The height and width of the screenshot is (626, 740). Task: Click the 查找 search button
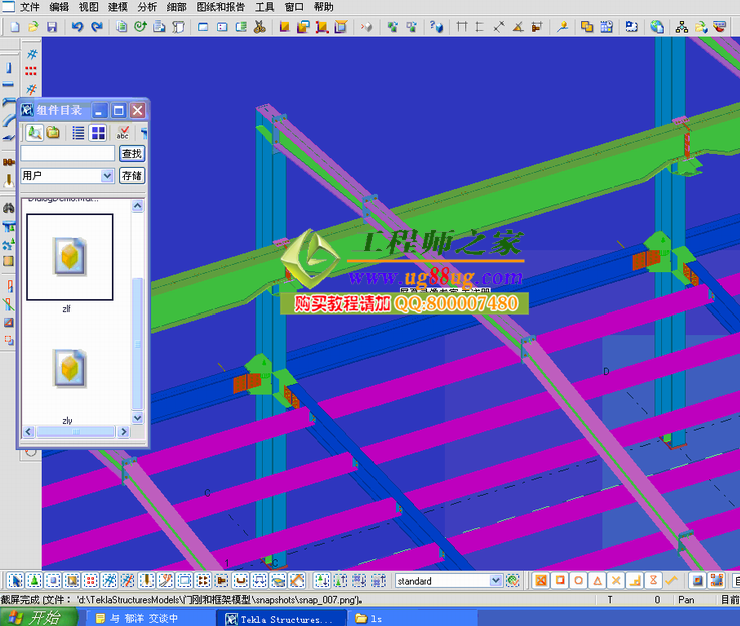(x=131, y=154)
